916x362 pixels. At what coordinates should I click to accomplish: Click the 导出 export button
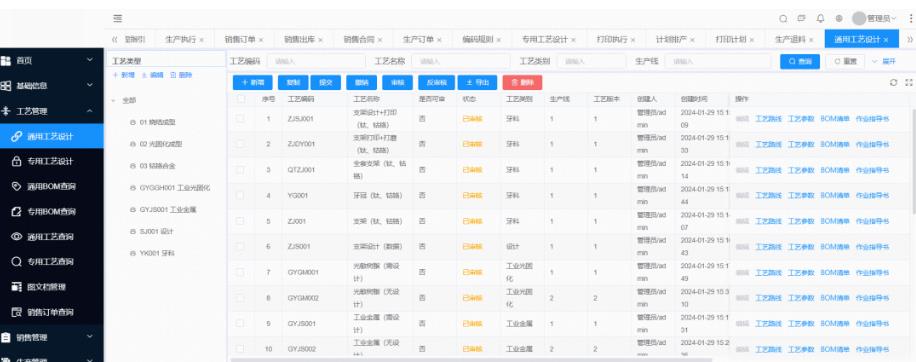477,83
